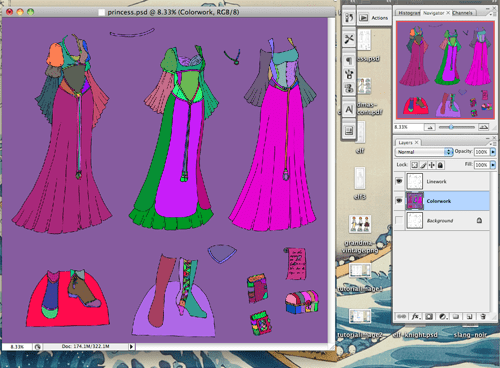Switch to the Channels tab

pyautogui.click(x=462, y=13)
